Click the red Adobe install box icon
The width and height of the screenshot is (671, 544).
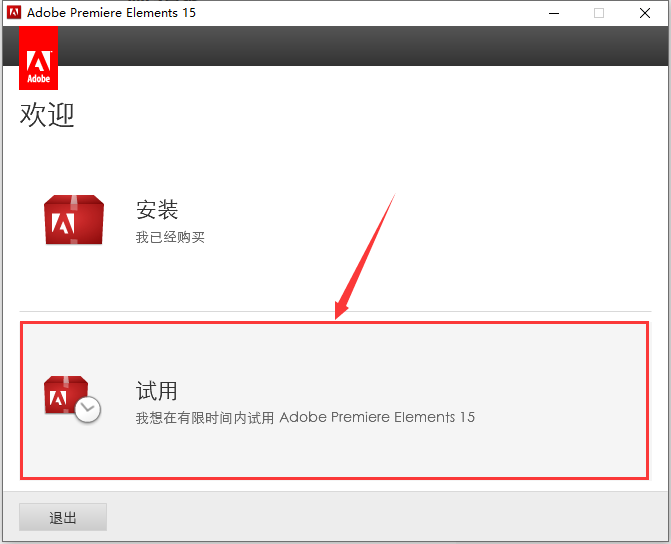click(x=74, y=220)
